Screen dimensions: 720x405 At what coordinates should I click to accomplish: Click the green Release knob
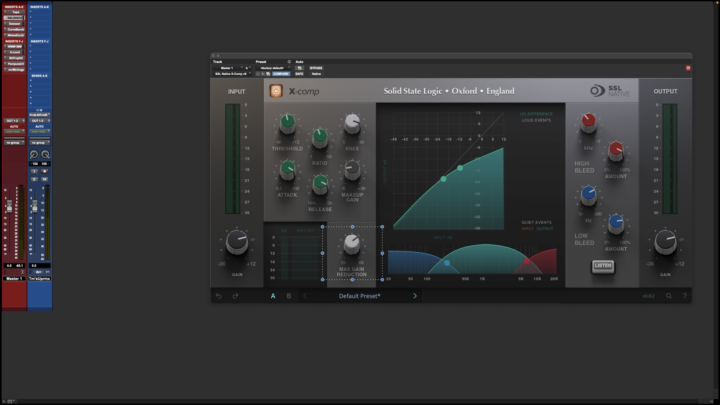point(320,184)
